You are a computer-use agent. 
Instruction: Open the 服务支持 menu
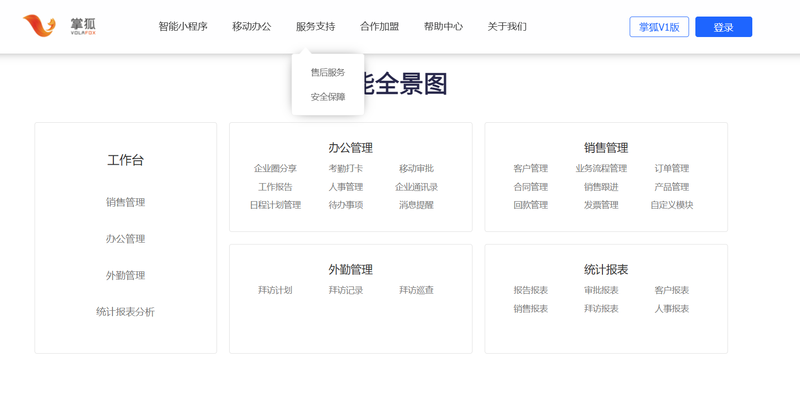coord(315,27)
